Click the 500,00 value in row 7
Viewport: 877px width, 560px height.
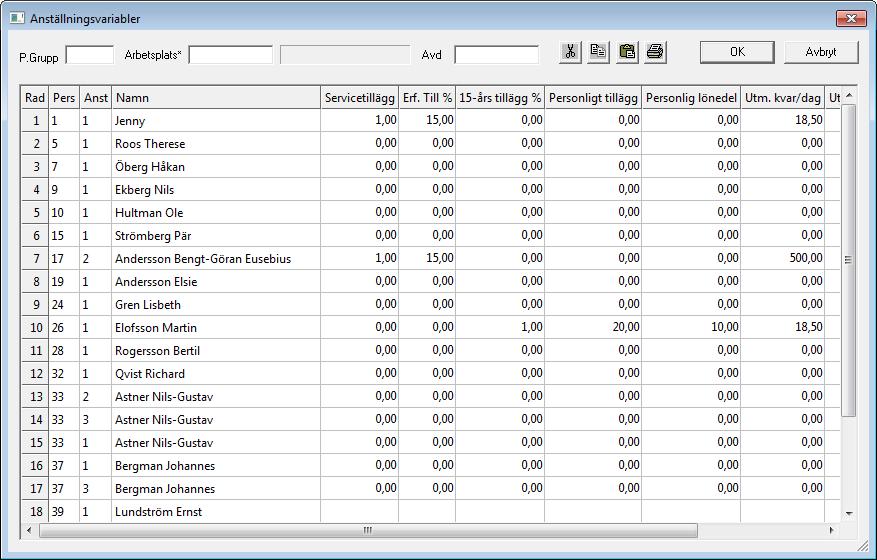click(782, 258)
